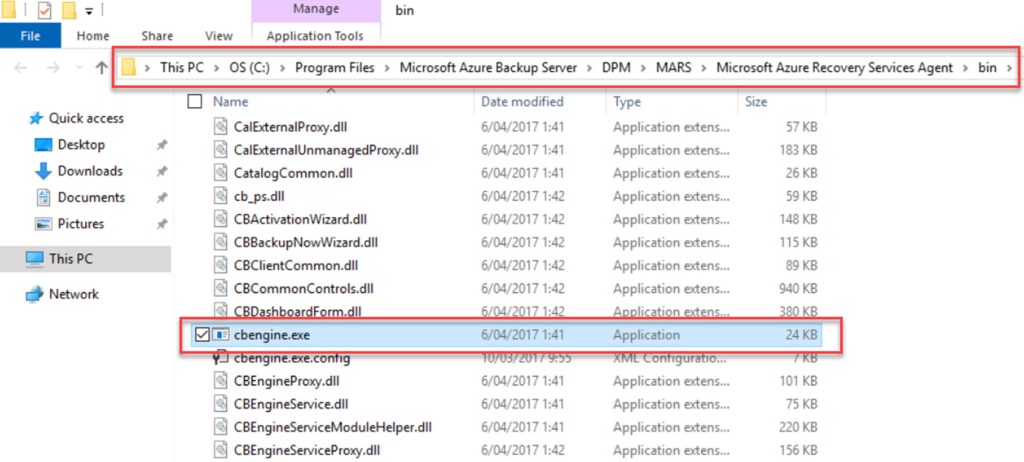Screen dimensions: 1024x462
Task: Click the Properties icon in quick access toolbar
Action: (x=44, y=12)
